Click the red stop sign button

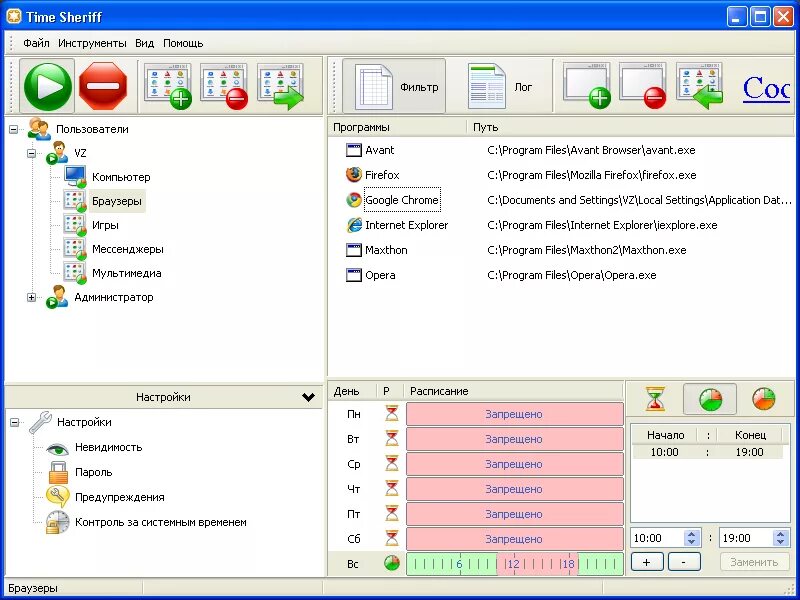[103, 86]
